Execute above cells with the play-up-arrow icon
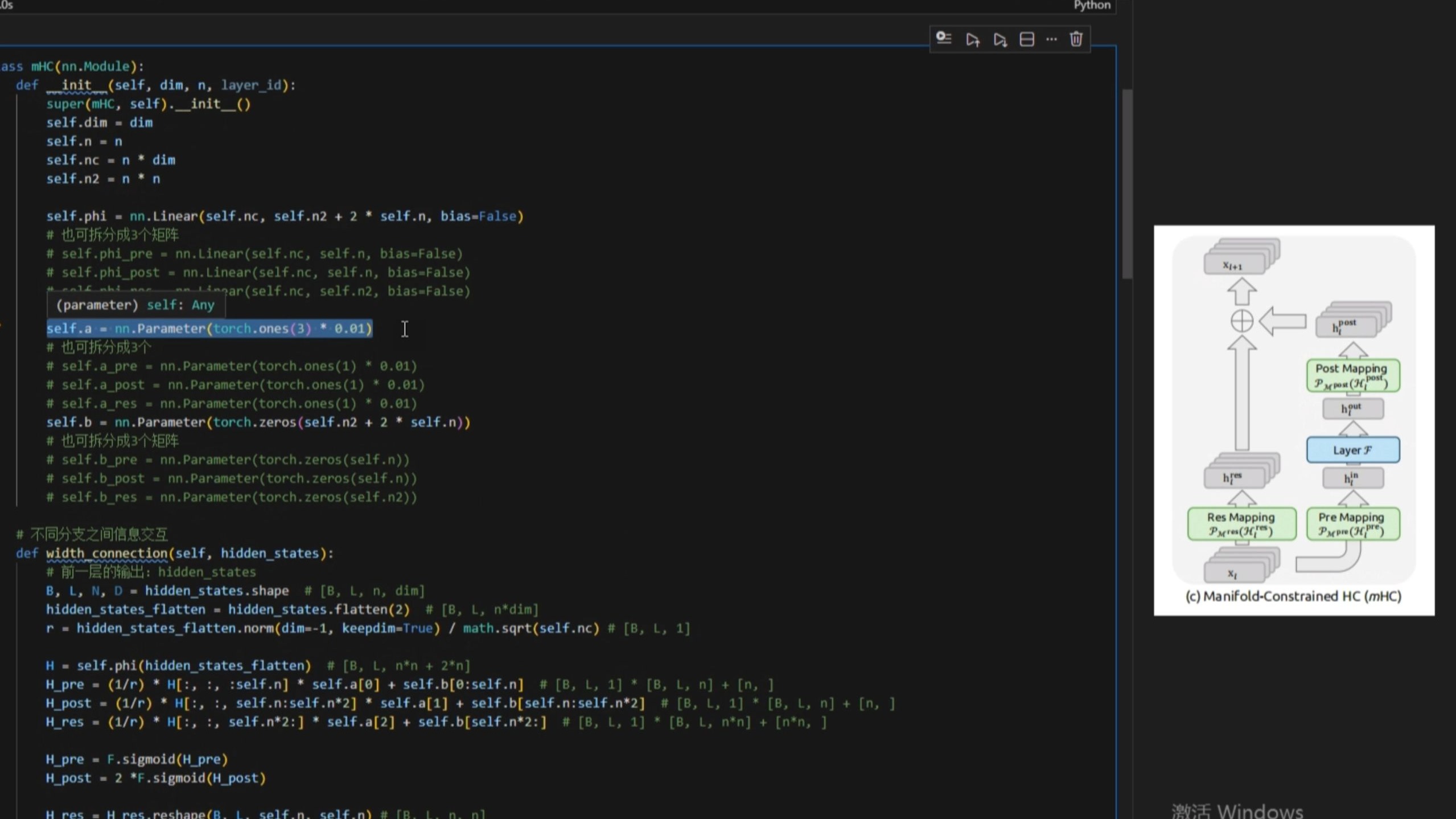Image resolution: width=1456 pixels, height=819 pixels. 972,39
